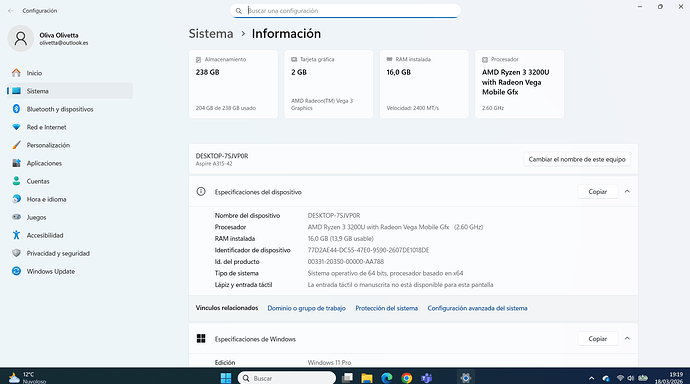The width and height of the screenshot is (690, 384).
Task: Open Inicio in the sidebar
Action: point(70,73)
